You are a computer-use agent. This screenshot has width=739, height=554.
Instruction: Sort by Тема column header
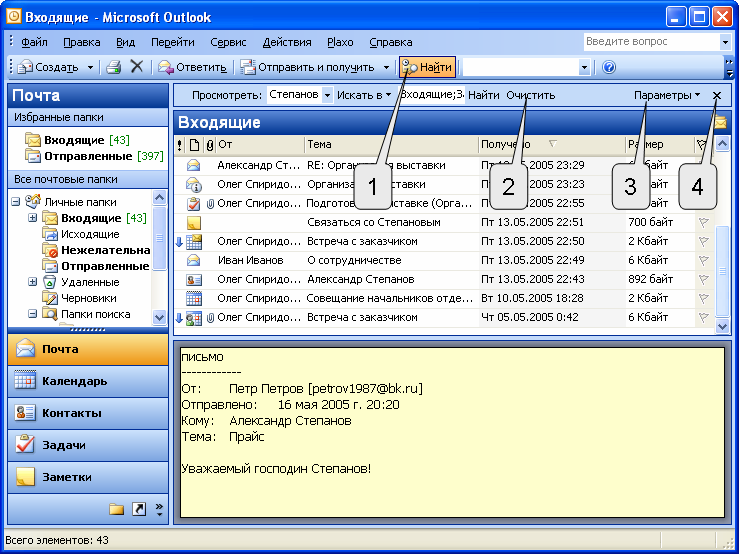(391, 145)
